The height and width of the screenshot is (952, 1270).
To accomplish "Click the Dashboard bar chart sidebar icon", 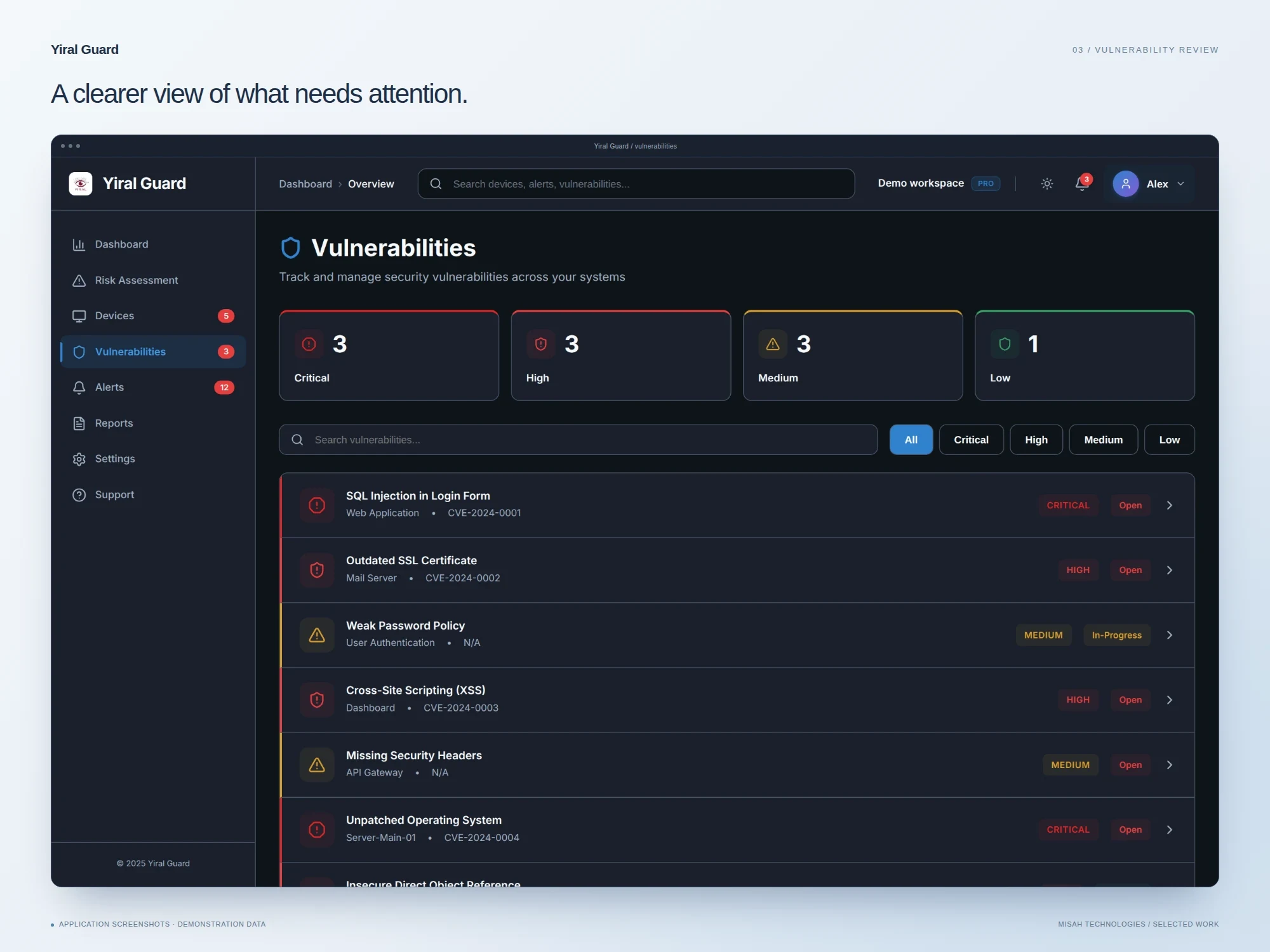I will [79, 244].
